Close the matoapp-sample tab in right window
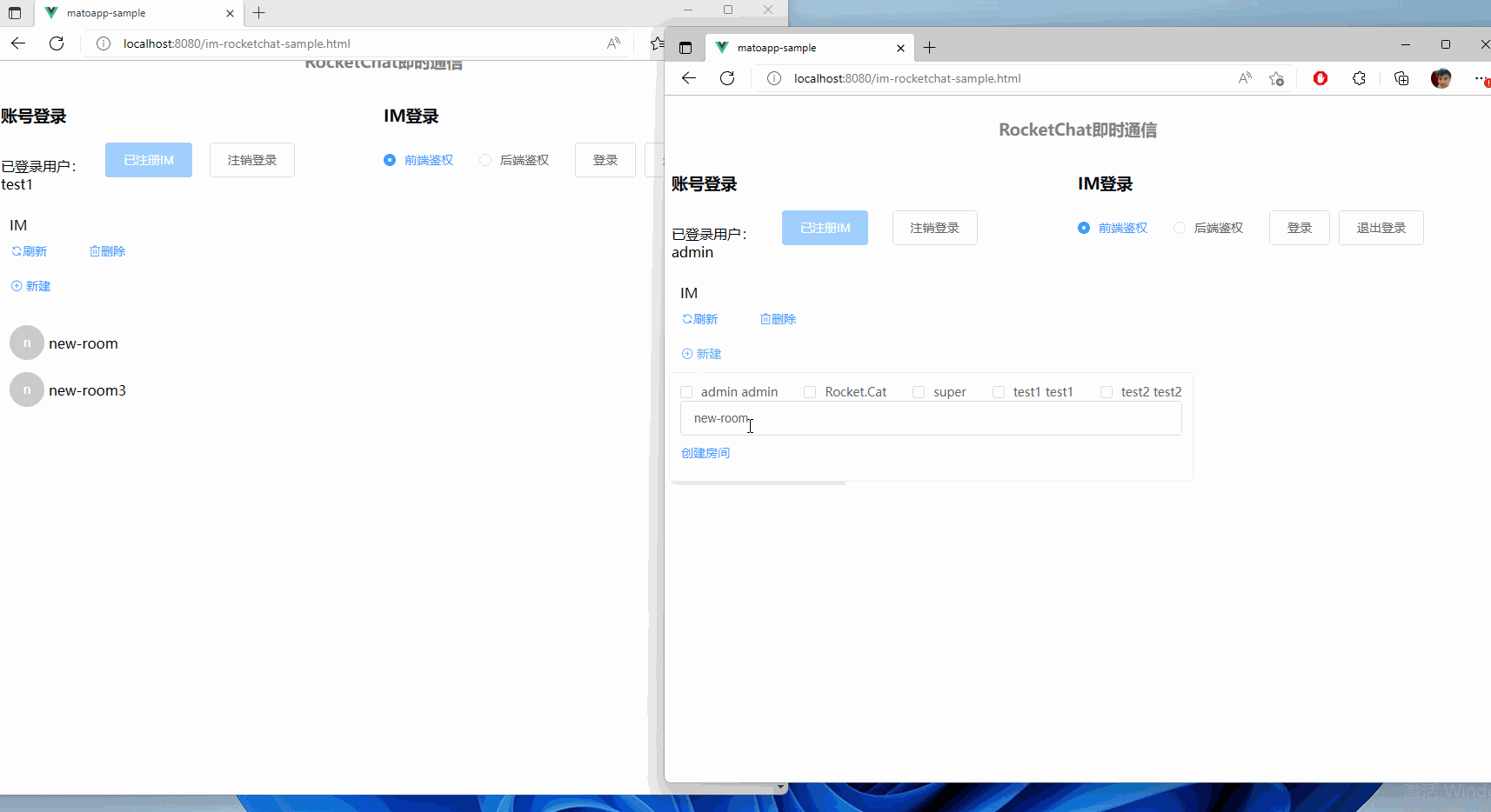 point(900,48)
